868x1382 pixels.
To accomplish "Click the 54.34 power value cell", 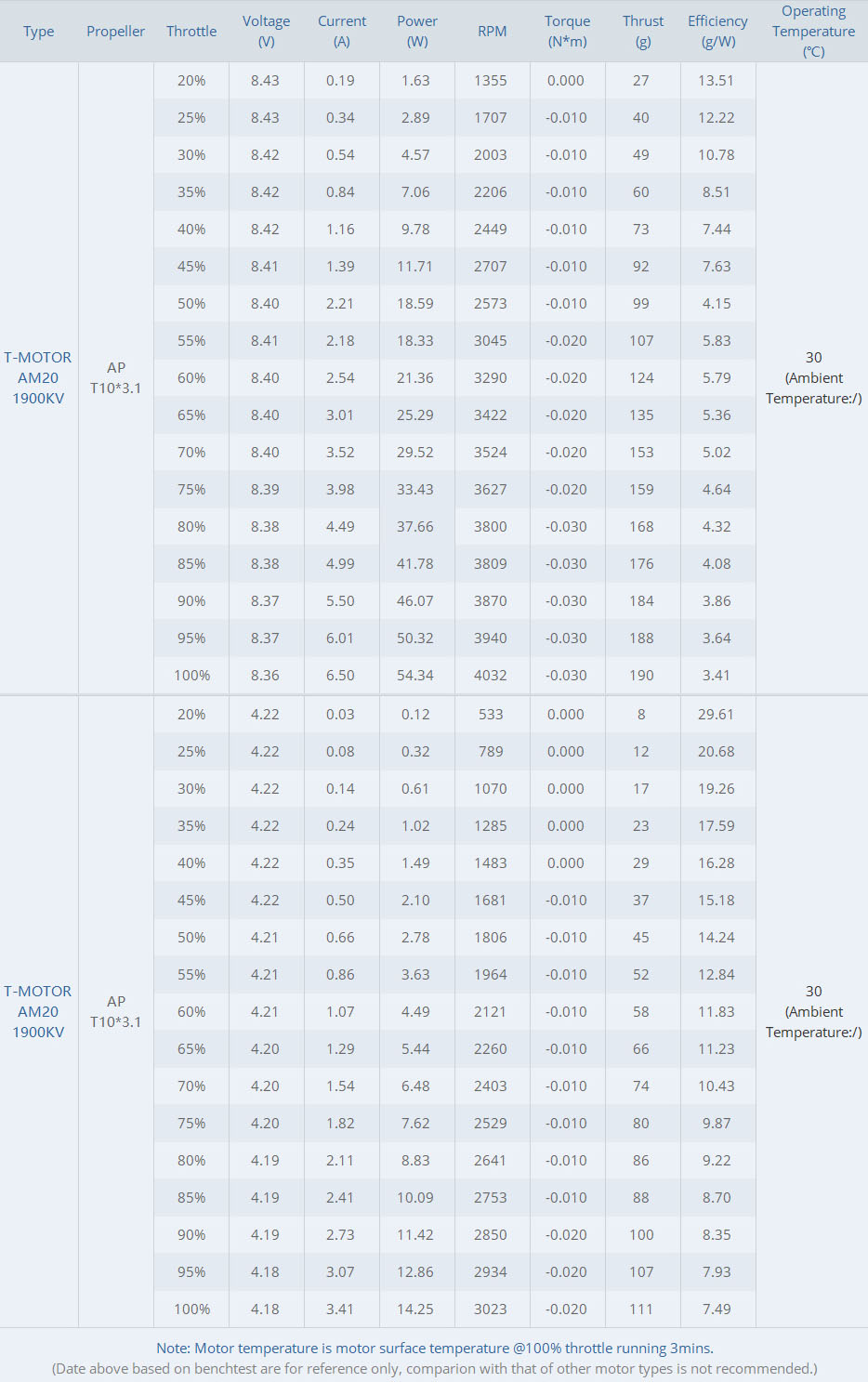I will pos(415,676).
